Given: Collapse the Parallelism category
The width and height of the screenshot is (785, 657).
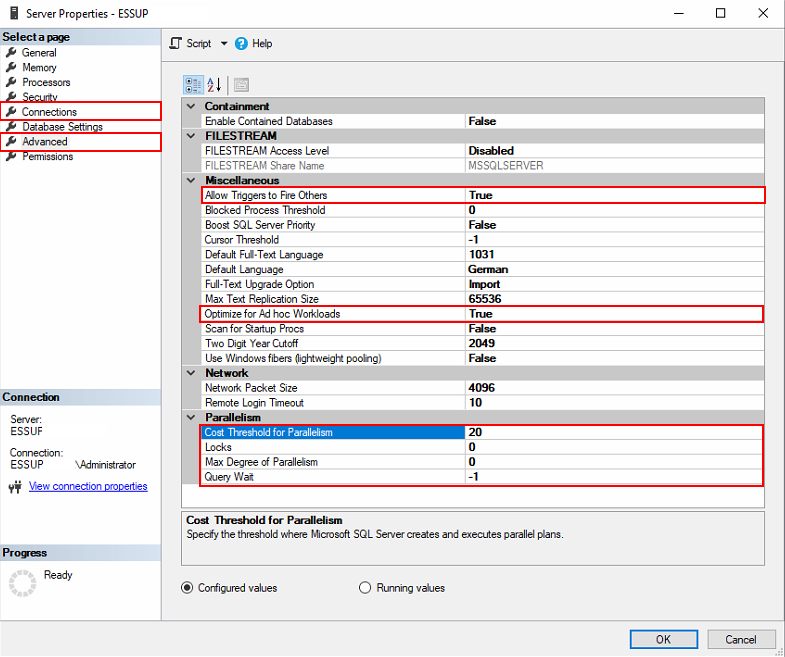Looking at the screenshot, I should pyautogui.click(x=192, y=417).
